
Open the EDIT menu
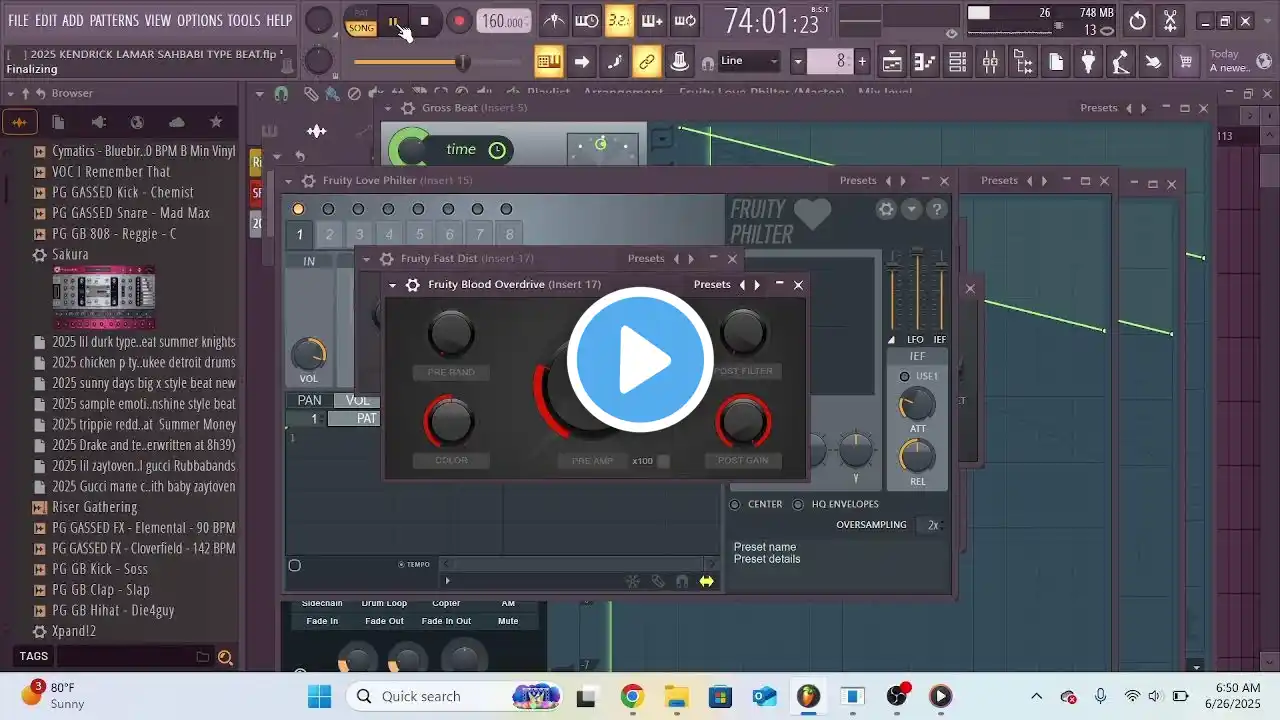[x=46, y=20]
